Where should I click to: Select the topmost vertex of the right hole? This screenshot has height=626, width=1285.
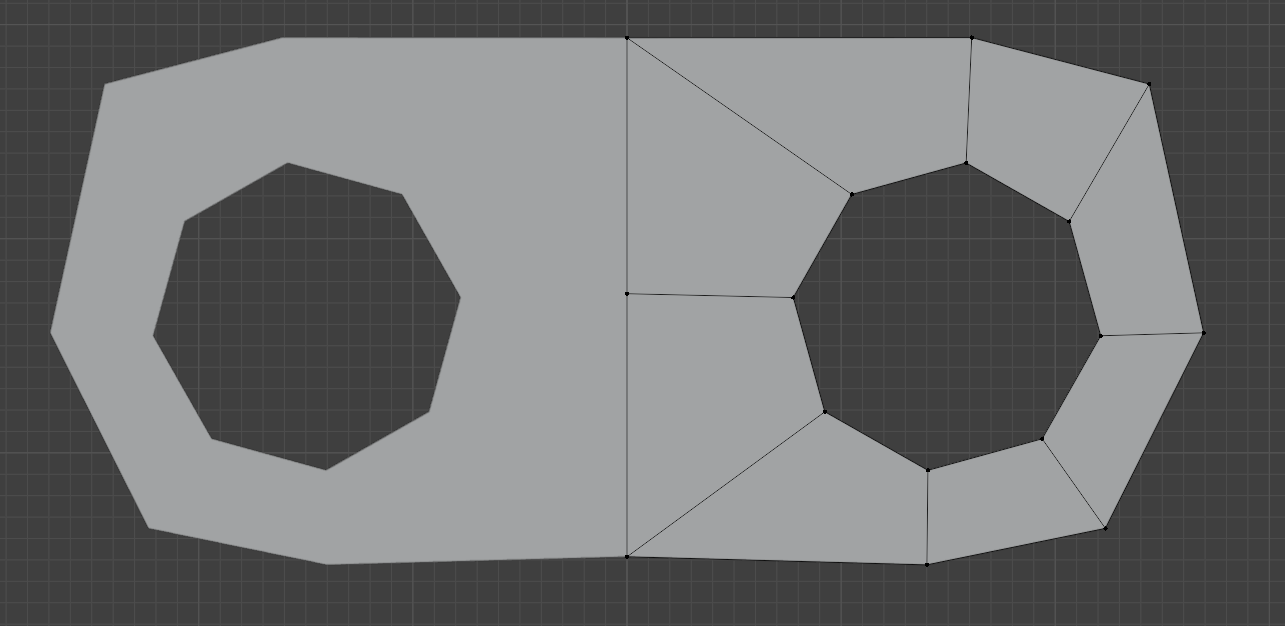pyautogui.click(x=966, y=162)
